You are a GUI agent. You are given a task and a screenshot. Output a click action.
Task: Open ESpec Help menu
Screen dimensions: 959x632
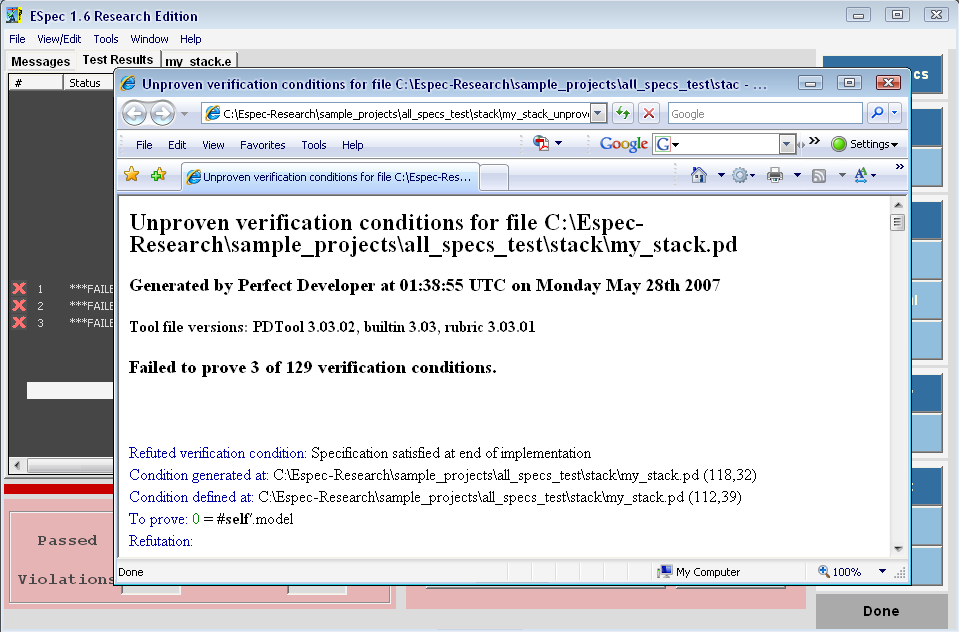(x=190, y=39)
